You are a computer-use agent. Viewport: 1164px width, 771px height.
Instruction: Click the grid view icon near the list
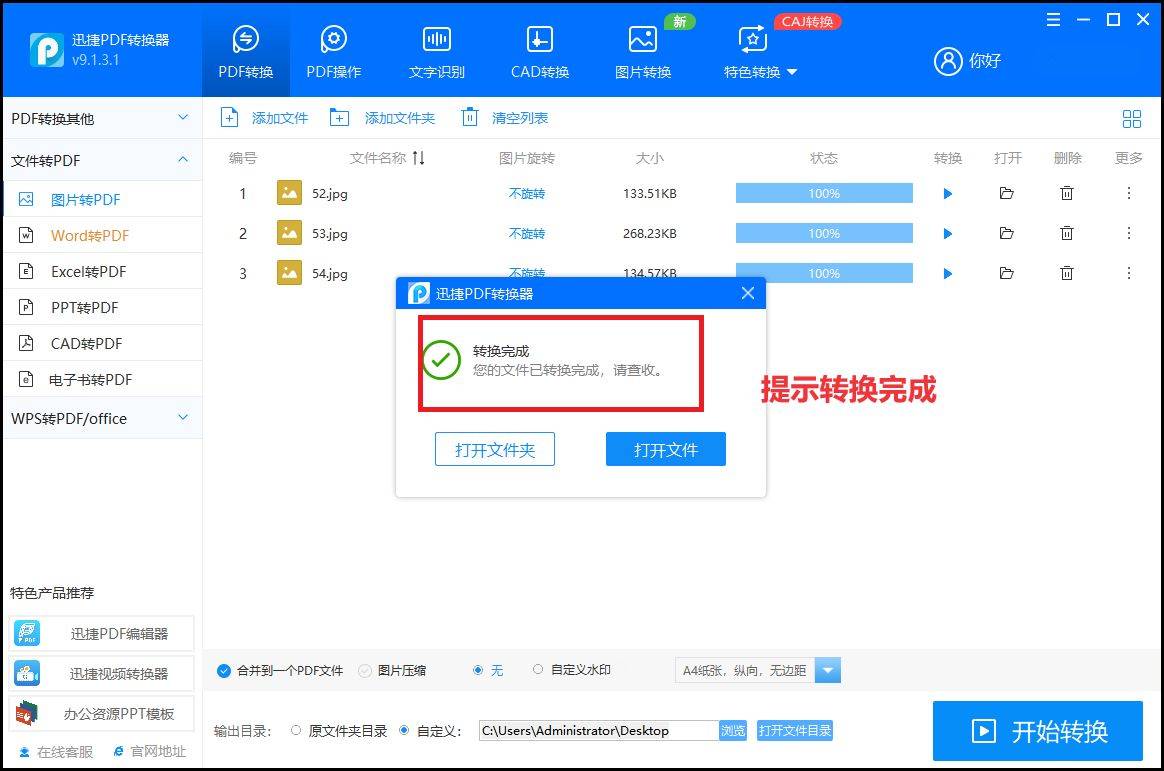1132,117
